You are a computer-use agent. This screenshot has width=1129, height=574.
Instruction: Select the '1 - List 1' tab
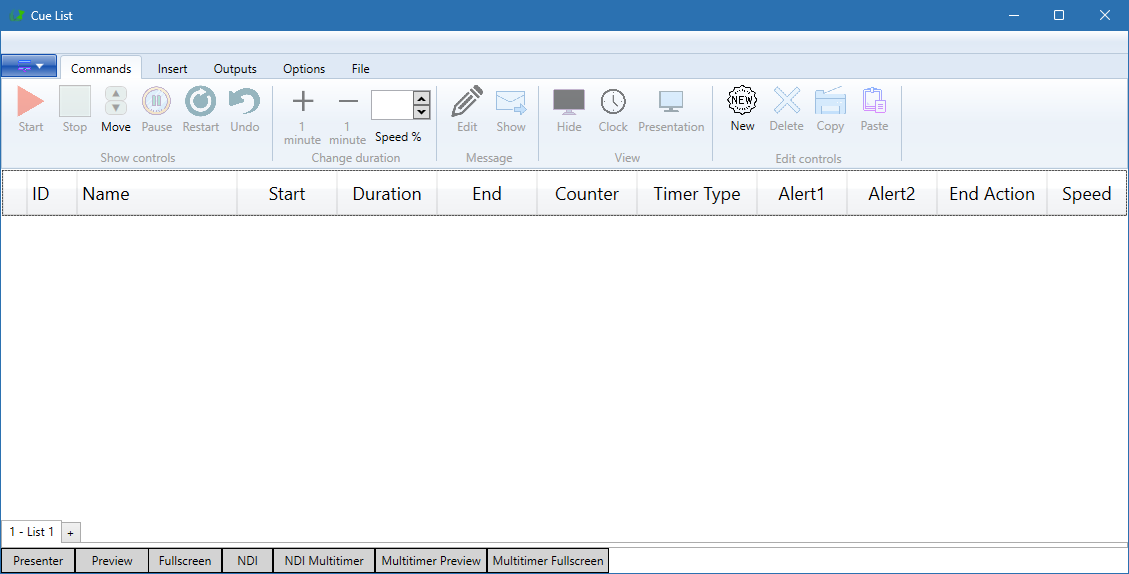32,532
